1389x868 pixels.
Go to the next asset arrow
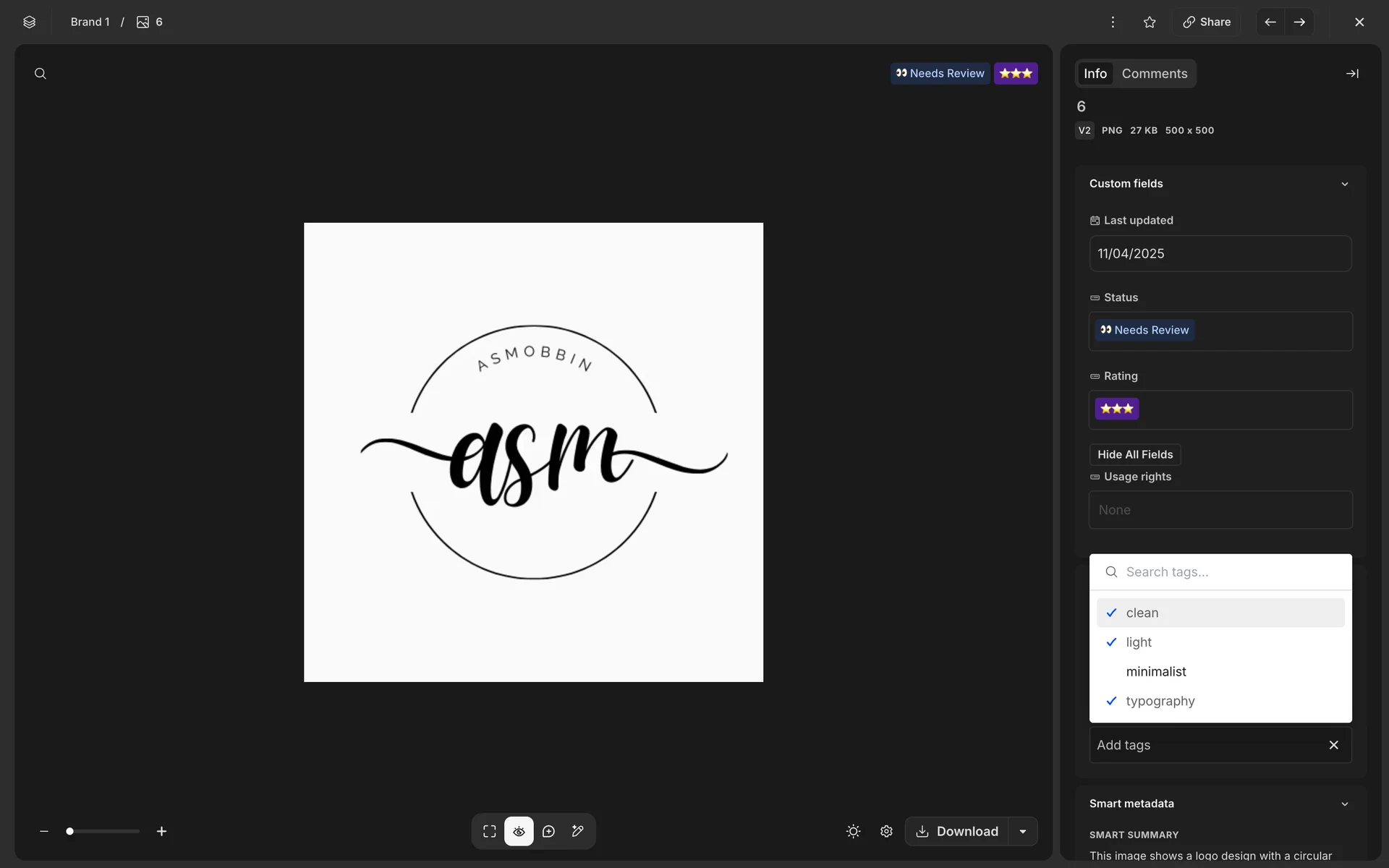[x=1299, y=22]
